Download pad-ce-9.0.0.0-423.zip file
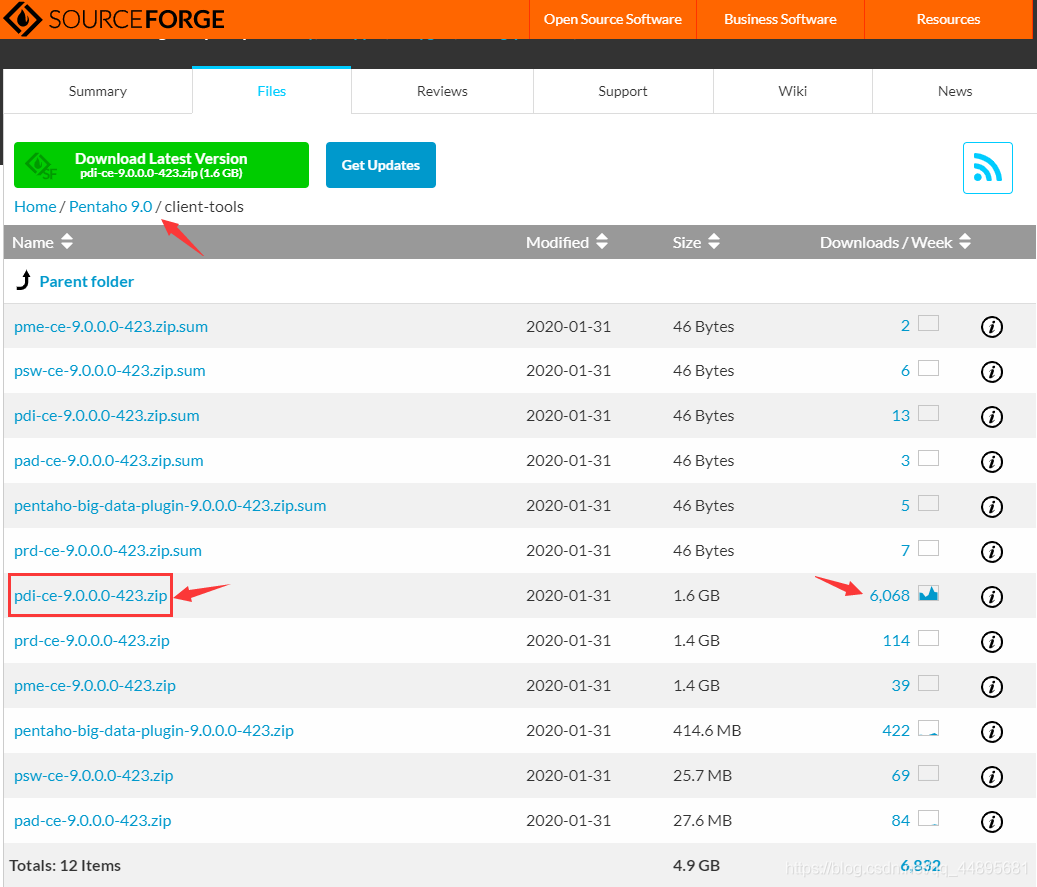Viewport: 1037px width, 887px height. (93, 820)
